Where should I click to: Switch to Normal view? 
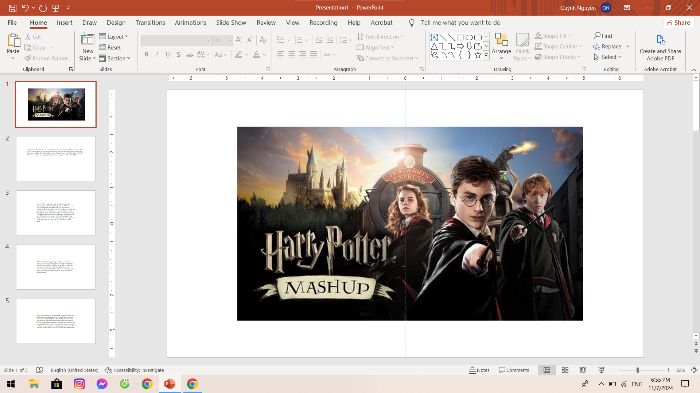[x=546, y=370]
